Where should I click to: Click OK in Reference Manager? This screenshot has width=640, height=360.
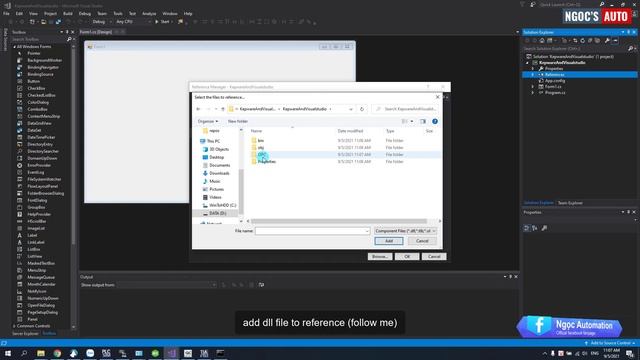[407, 256]
